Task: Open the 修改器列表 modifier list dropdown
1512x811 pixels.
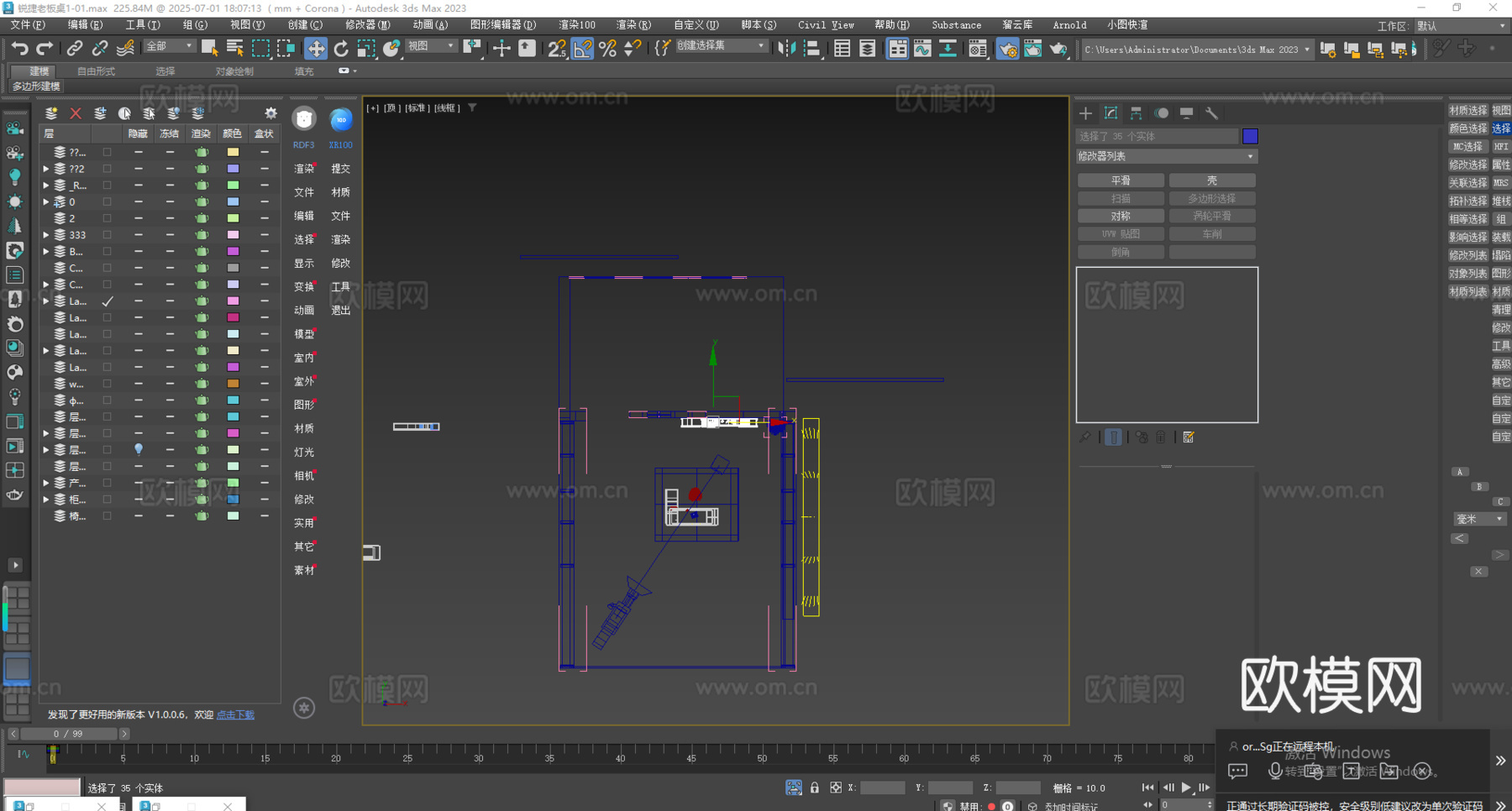Action: click(x=1166, y=156)
